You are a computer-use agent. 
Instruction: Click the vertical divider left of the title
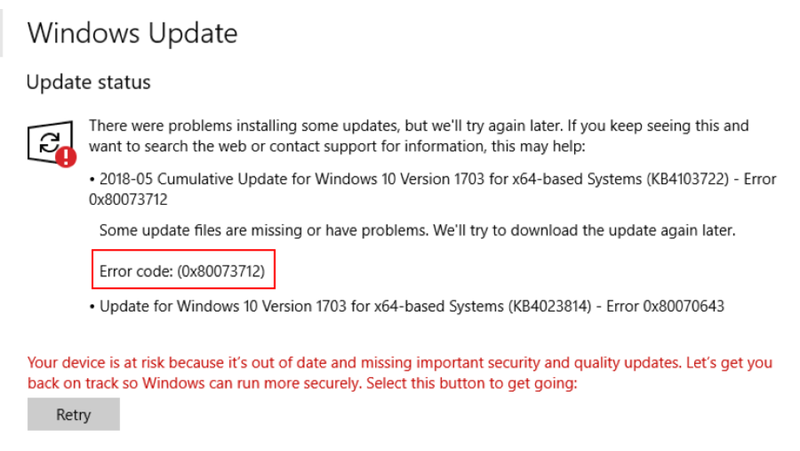point(3,27)
